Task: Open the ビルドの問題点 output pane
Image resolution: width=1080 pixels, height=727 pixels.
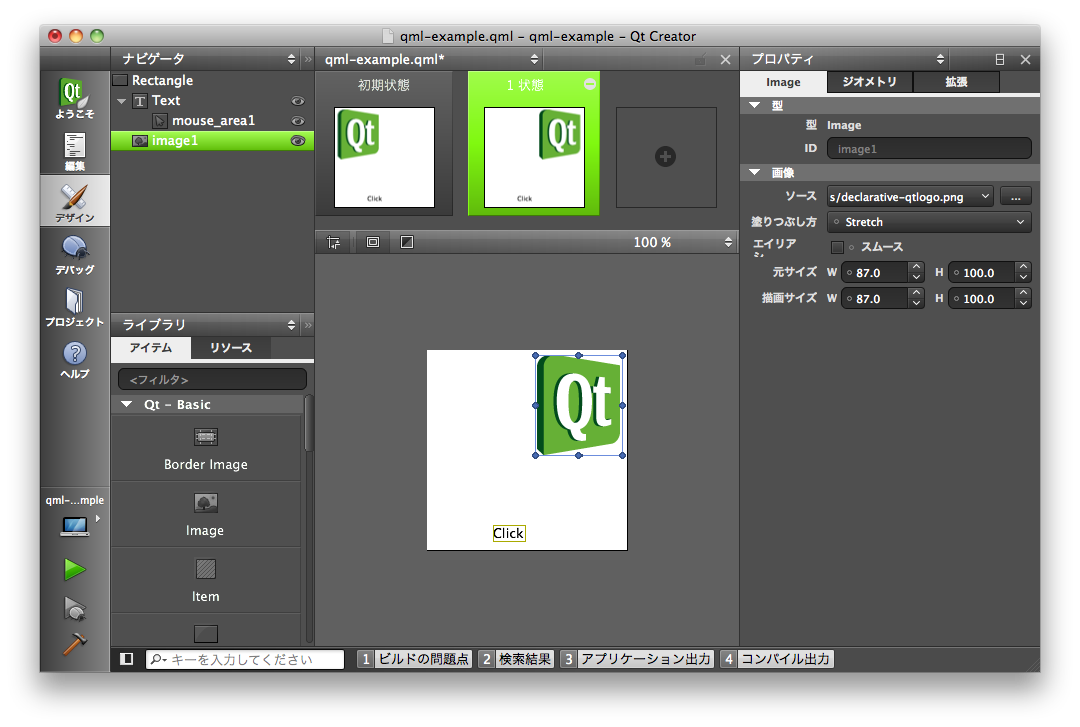Action: (414, 659)
